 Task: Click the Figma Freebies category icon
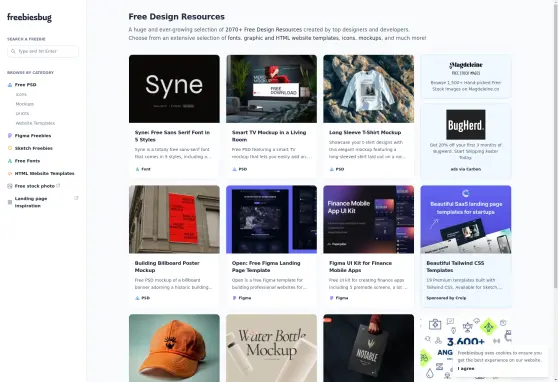(x=10, y=136)
